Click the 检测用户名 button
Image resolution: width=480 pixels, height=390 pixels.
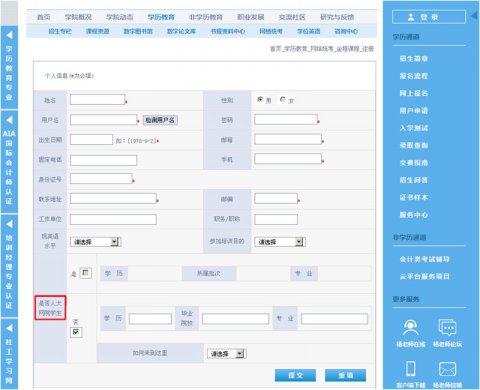[x=160, y=120]
